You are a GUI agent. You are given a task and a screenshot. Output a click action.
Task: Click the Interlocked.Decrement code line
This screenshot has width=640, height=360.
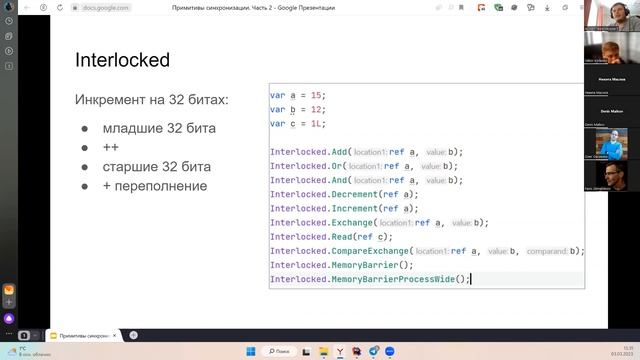[344, 194]
